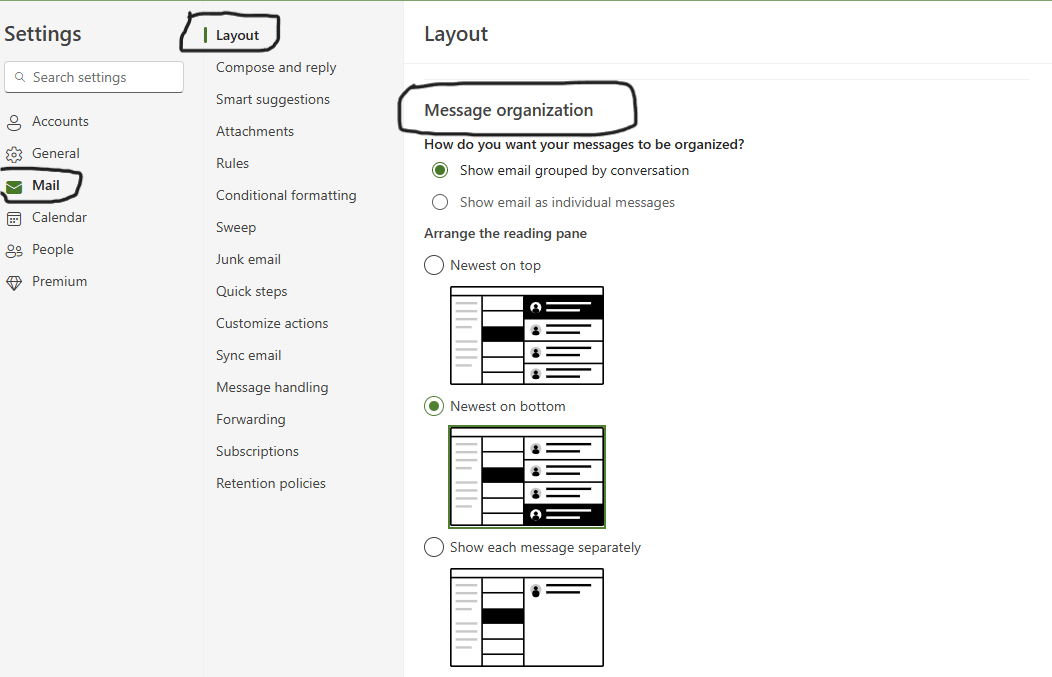Click the green Mail envelope icon
Image resolution: width=1052 pixels, height=677 pixels.
coord(14,187)
